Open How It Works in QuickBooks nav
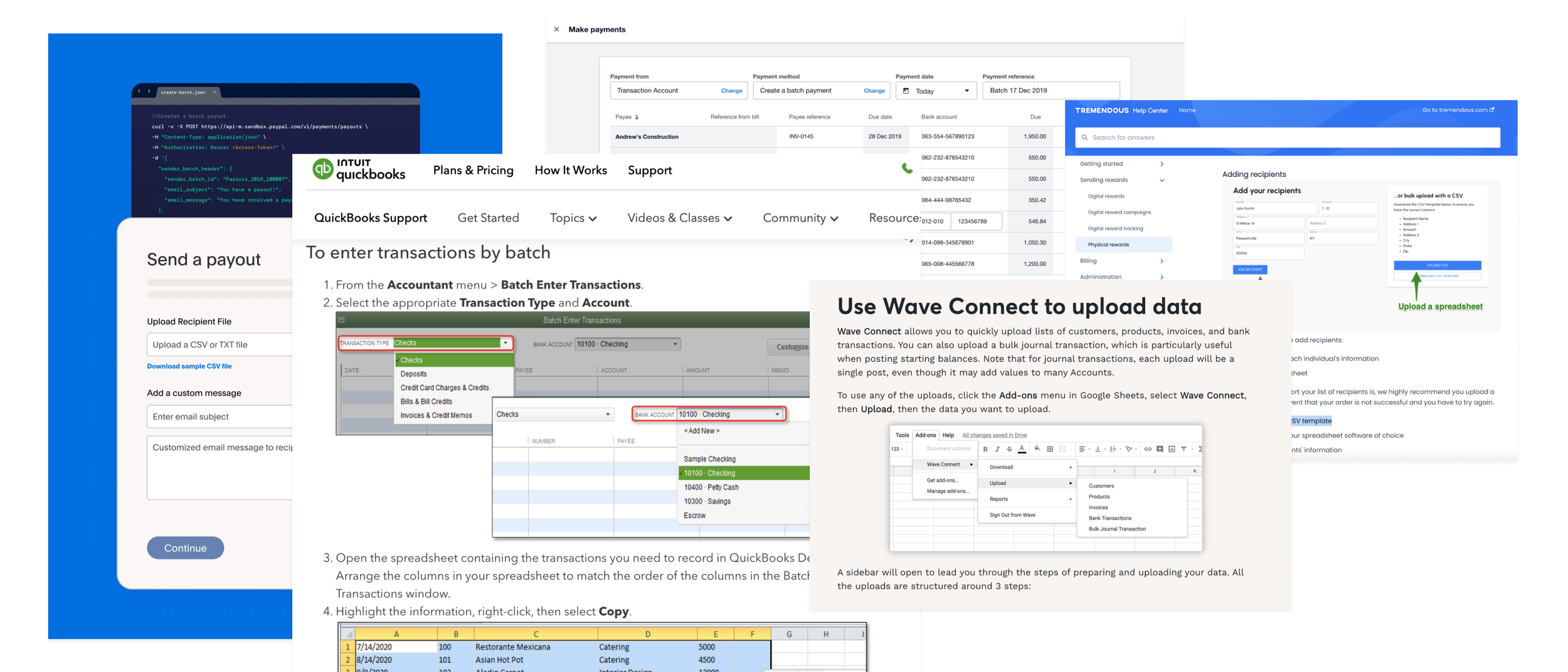 tap(571, 170)
